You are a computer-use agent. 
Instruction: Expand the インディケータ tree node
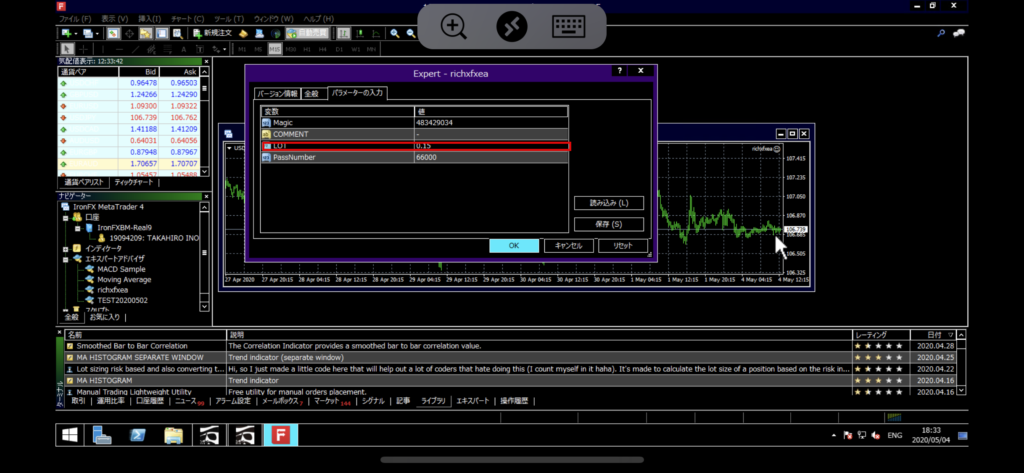(65, 248)
